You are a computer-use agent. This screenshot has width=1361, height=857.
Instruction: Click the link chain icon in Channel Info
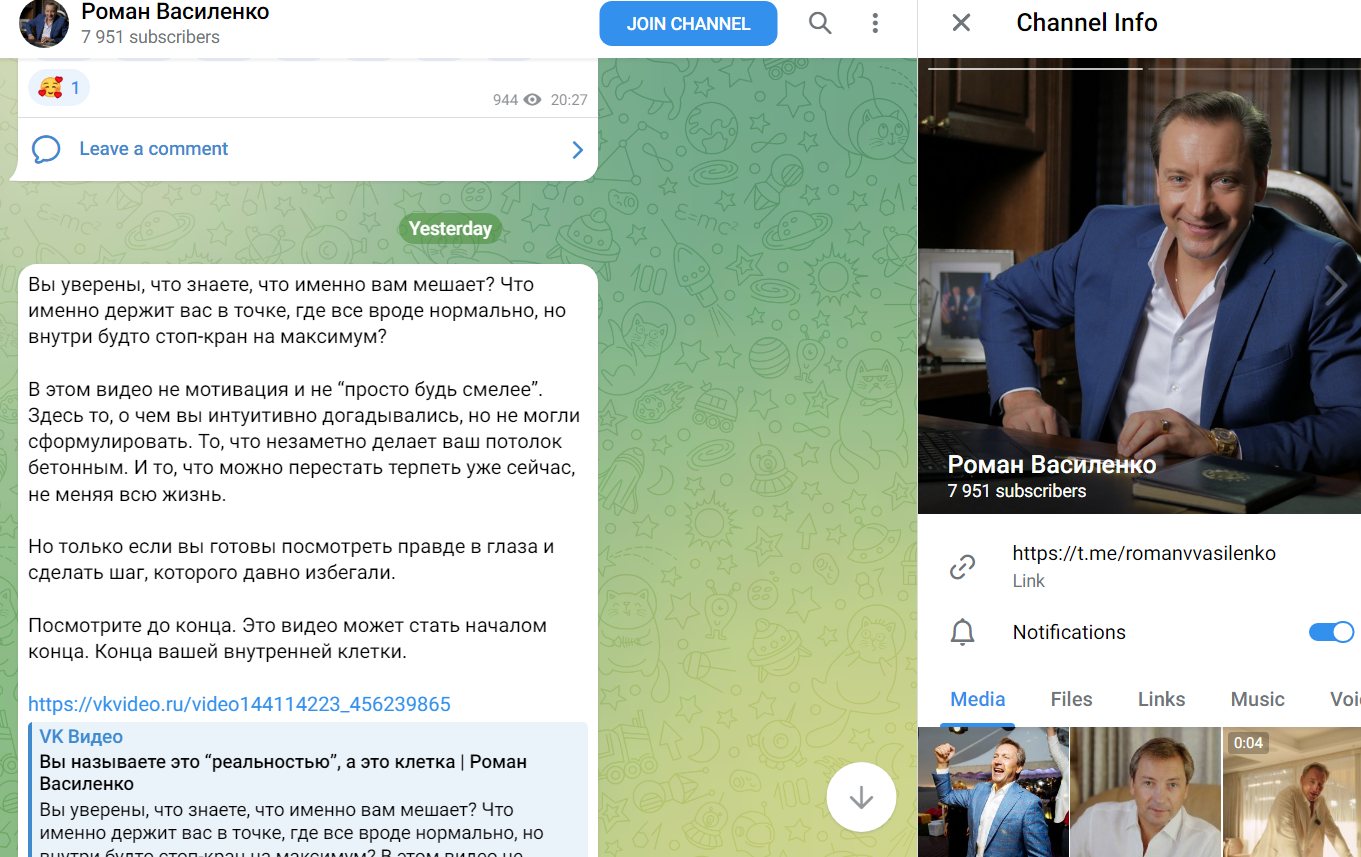tap(962, 567)
